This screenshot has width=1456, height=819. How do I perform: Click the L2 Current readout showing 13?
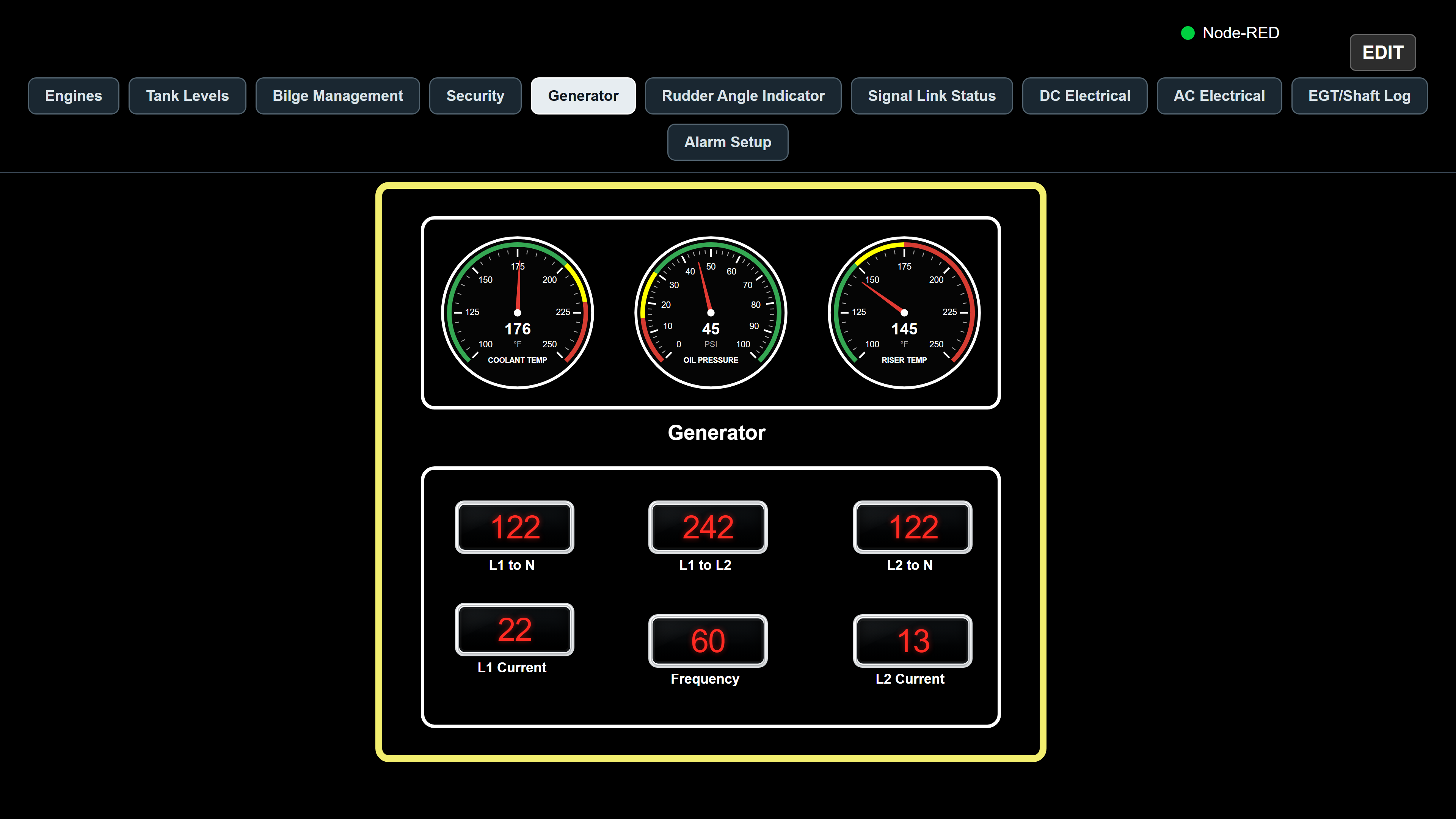tap(912, 640)
